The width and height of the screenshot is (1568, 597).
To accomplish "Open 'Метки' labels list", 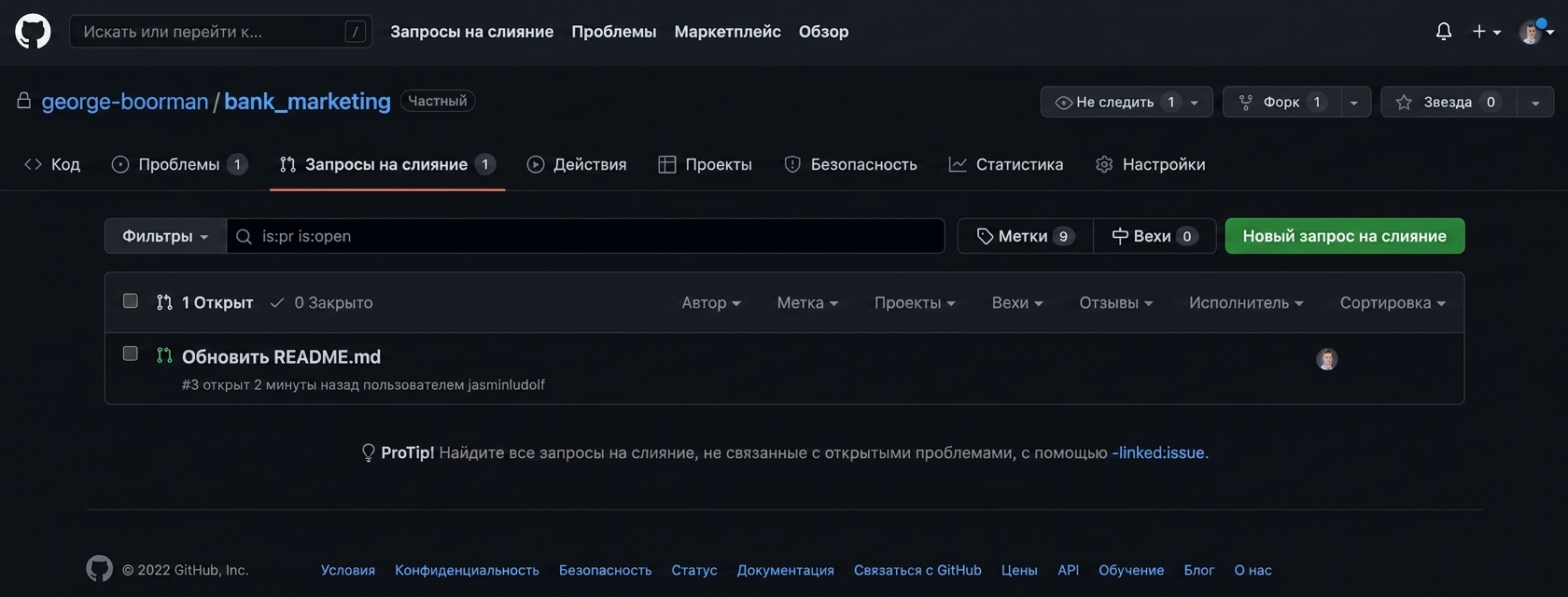I will (x=1026, y=236).
